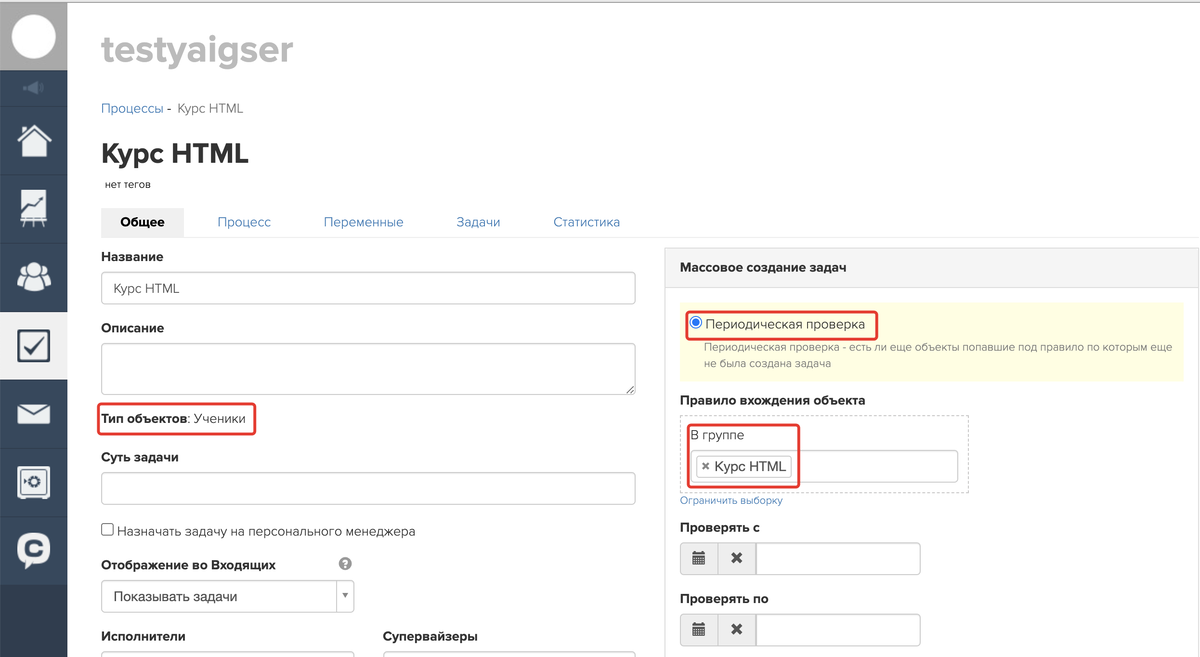Click the Проверять с date input
Image resolution: width=1200 pixels, height=657 pixels.
[838, 558]
